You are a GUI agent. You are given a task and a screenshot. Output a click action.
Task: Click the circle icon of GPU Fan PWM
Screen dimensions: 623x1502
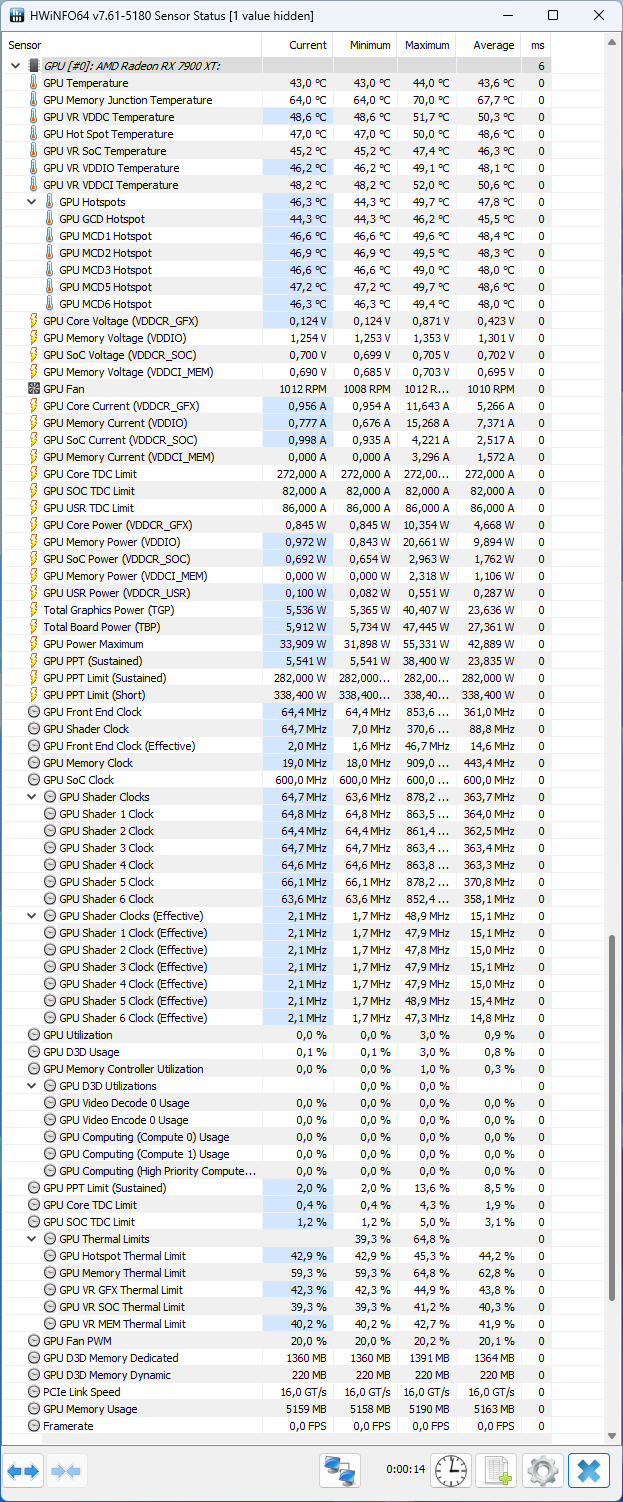tap(34, 1341)
